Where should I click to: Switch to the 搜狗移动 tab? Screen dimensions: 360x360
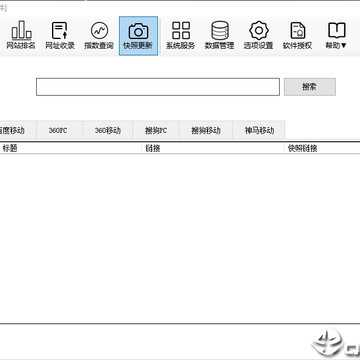[206, 130]
